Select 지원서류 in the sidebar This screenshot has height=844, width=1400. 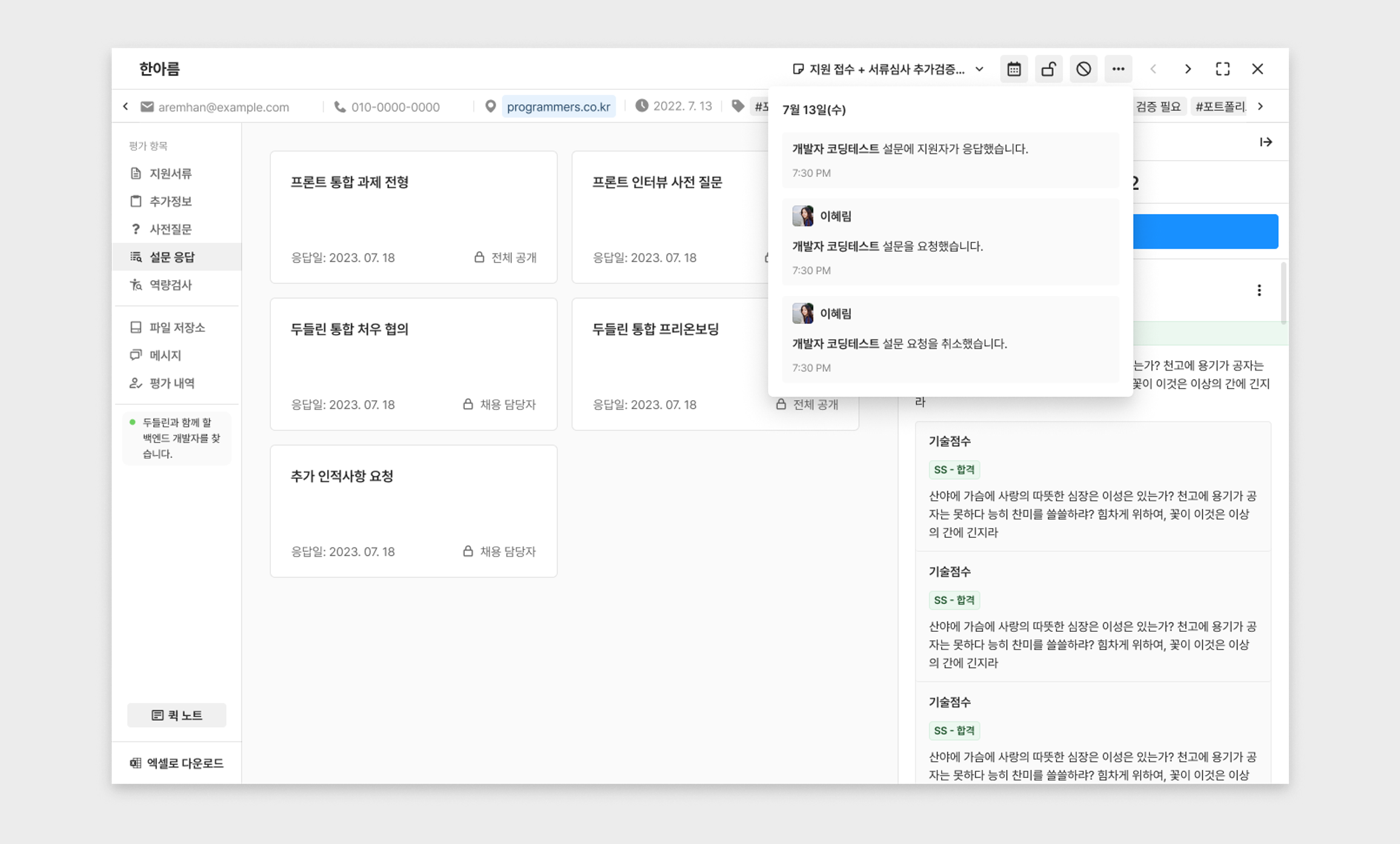point(170,173)
